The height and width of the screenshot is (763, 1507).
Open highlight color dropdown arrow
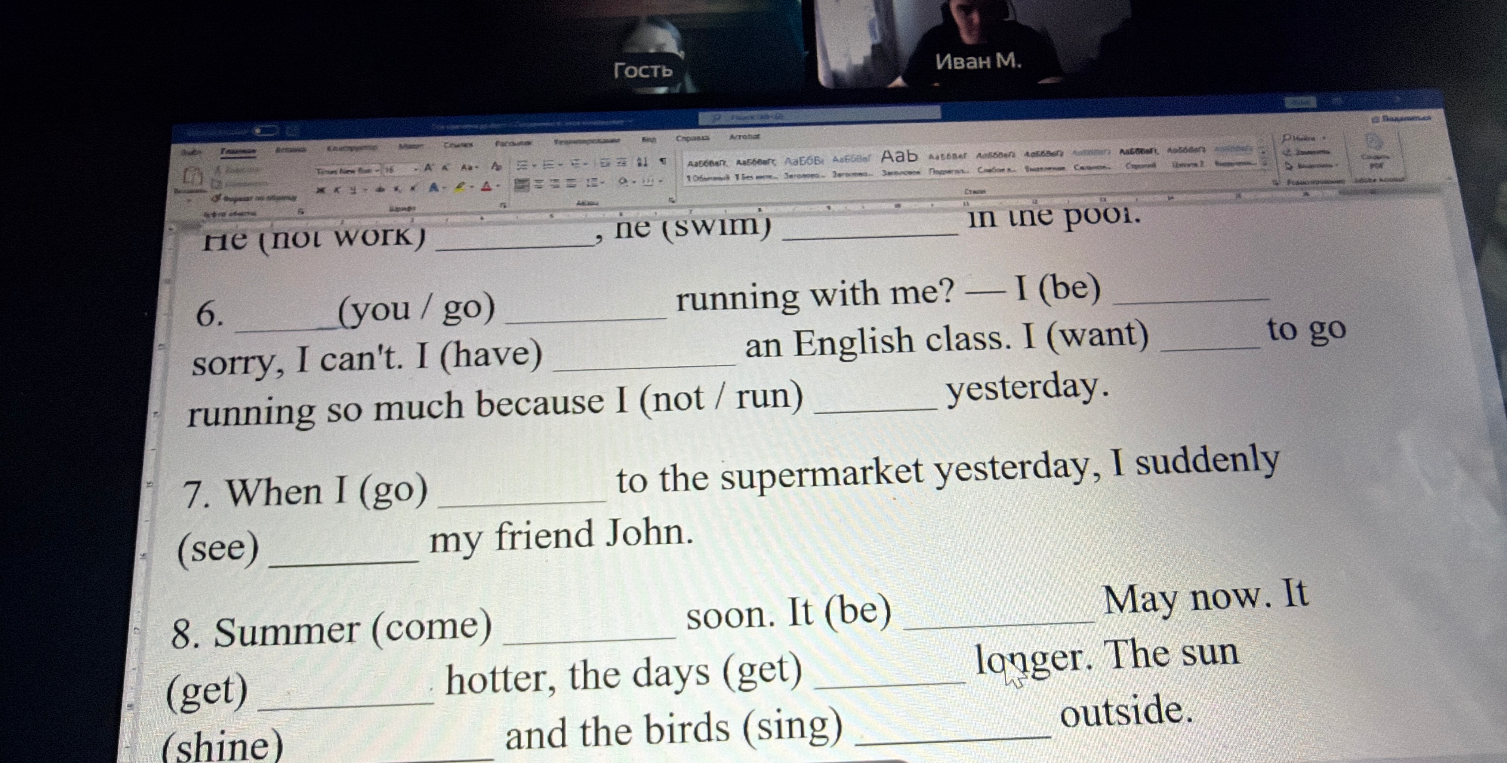pos(472,187)
